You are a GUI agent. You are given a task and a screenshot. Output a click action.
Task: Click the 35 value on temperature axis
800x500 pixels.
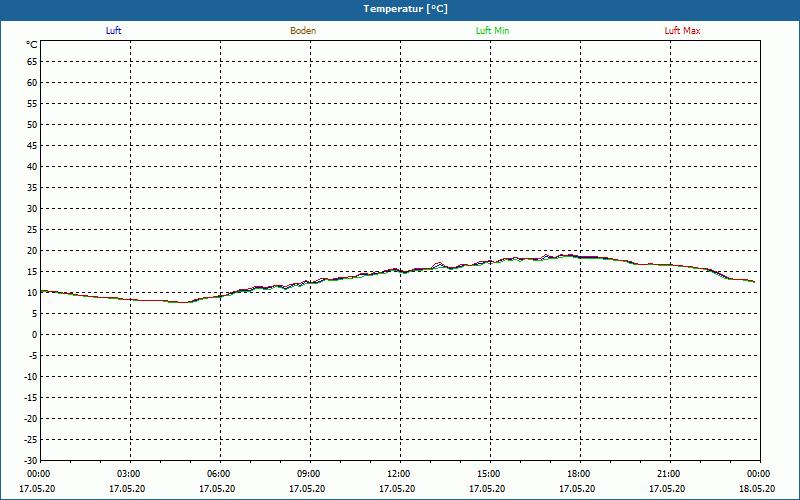[32, 188]
